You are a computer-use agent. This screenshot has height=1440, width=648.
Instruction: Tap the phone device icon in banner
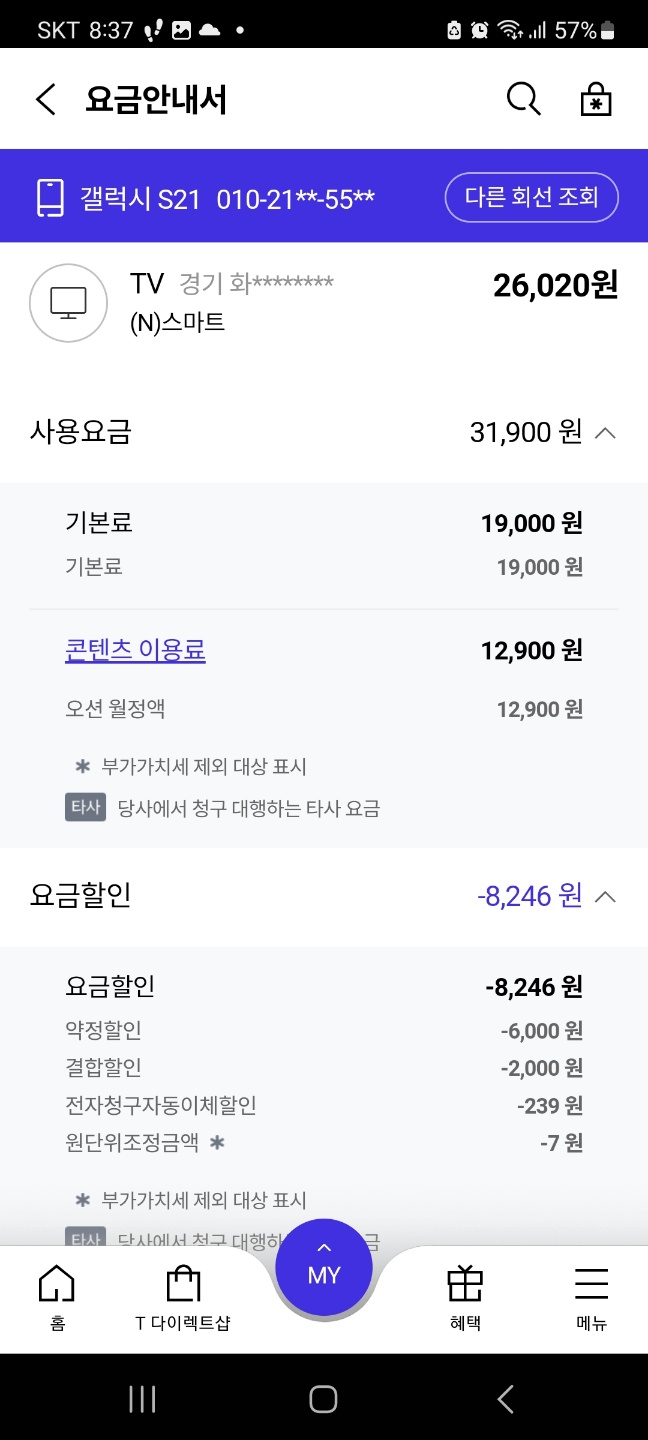(x=50, y=197)
